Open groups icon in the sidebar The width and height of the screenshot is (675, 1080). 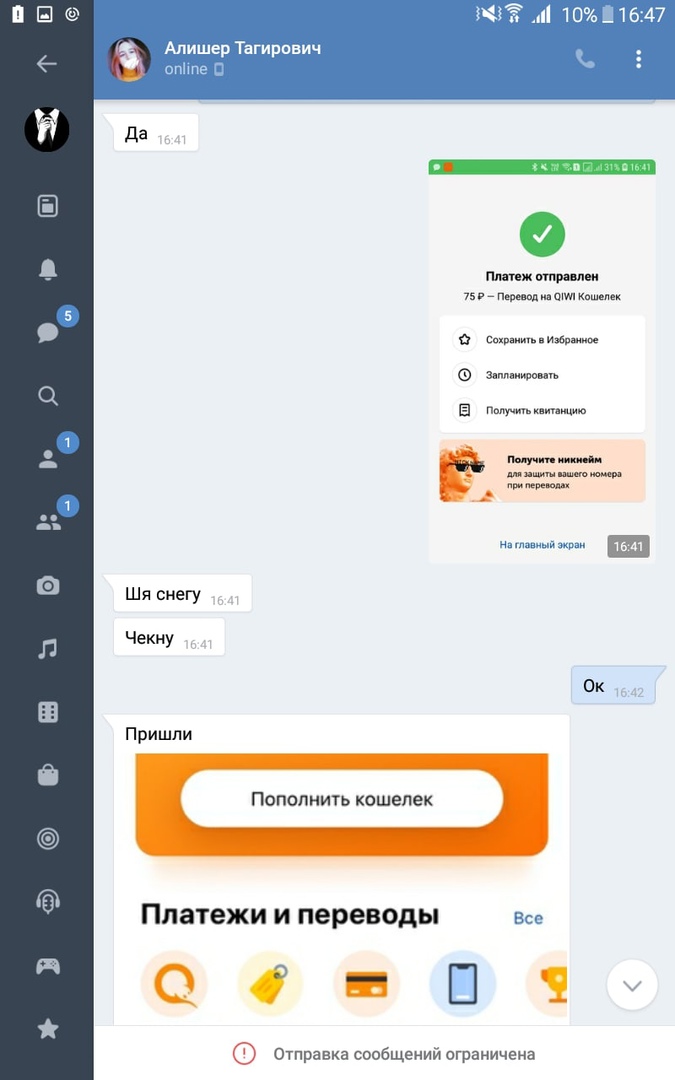point(48,522)
